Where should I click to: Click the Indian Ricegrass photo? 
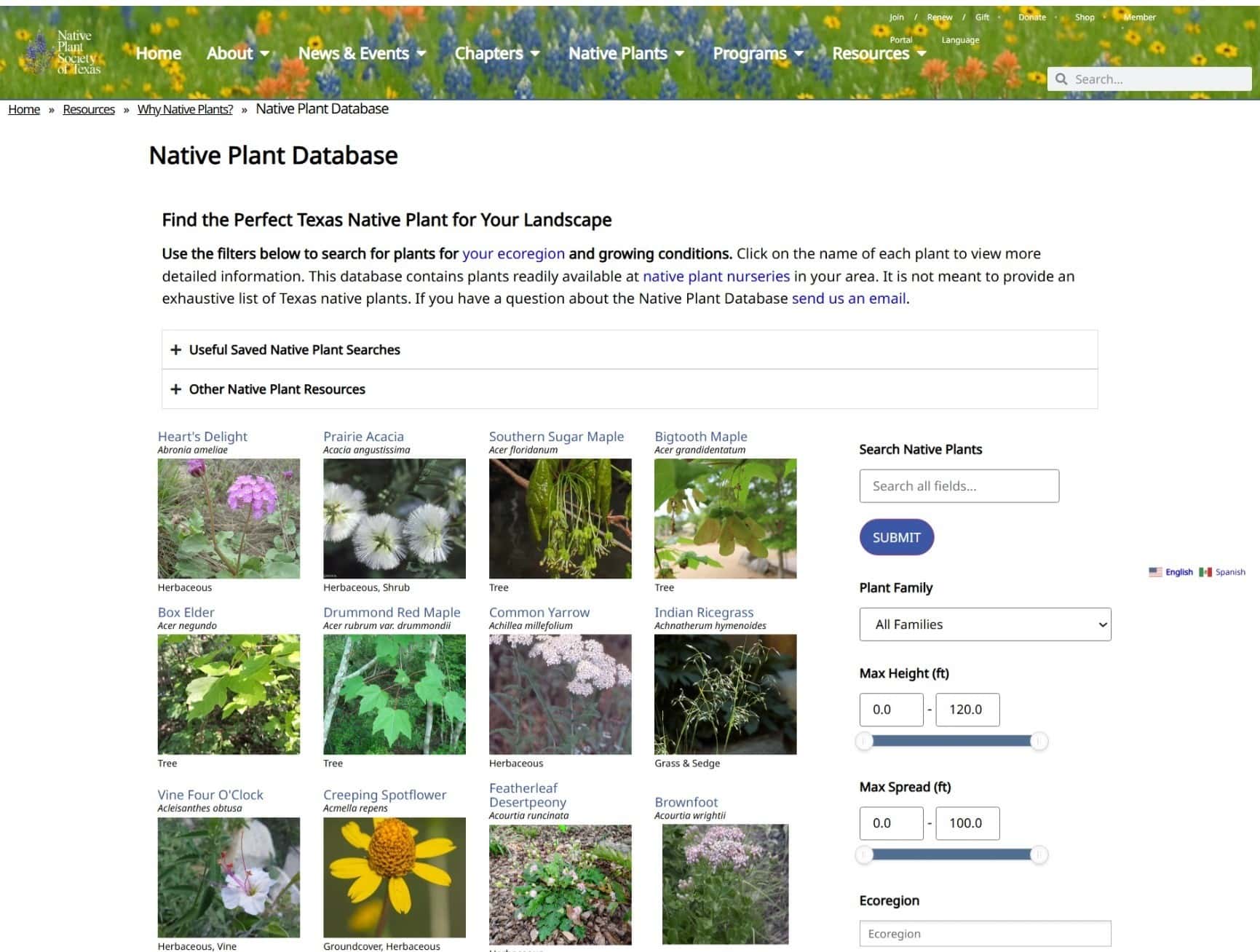[x=725, y=694]
